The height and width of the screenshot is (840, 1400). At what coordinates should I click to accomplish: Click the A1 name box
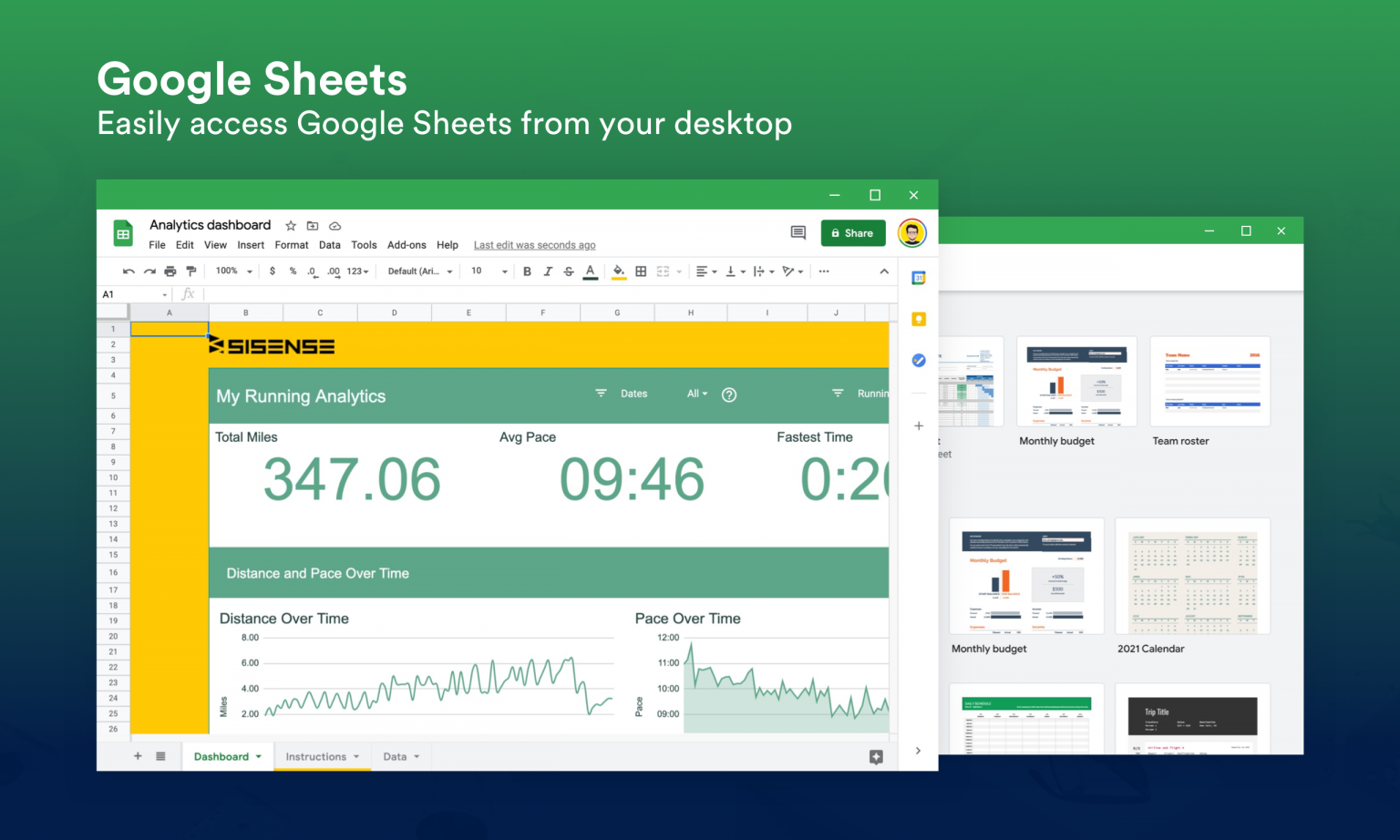click(x=134, y=294)
